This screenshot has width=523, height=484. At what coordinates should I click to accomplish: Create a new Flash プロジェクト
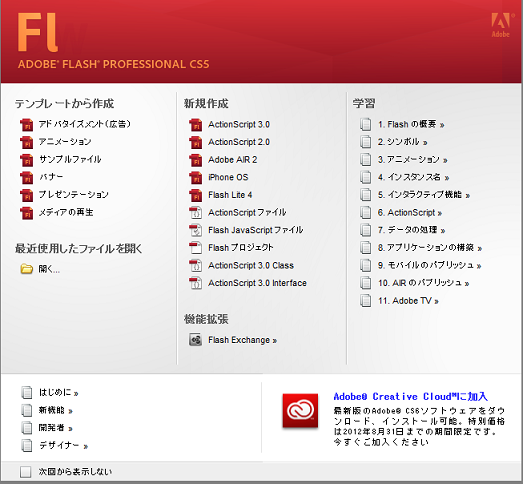click(x=240, y=248)
